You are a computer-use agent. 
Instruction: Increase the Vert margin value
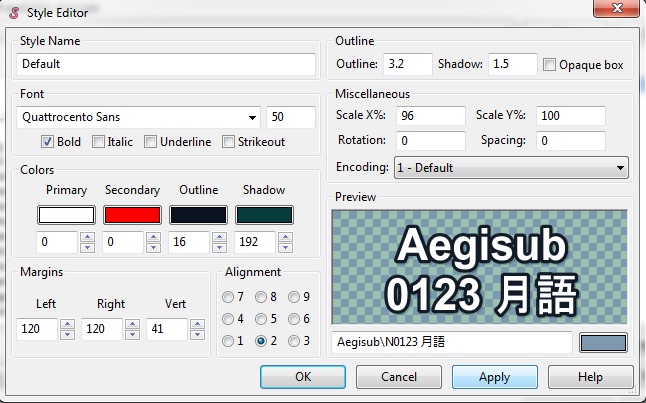pyautogui.click(x=197, y=324)
